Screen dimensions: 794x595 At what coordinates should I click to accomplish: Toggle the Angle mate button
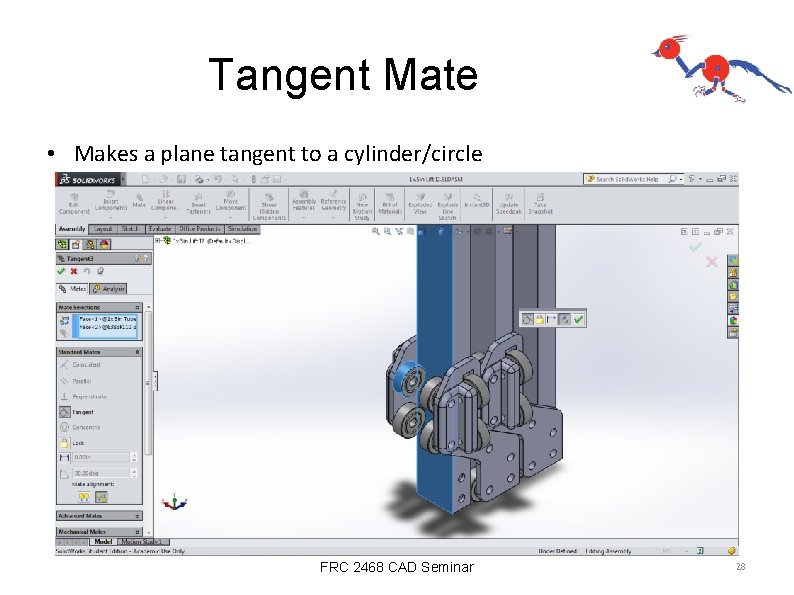(x=64, y=474)
